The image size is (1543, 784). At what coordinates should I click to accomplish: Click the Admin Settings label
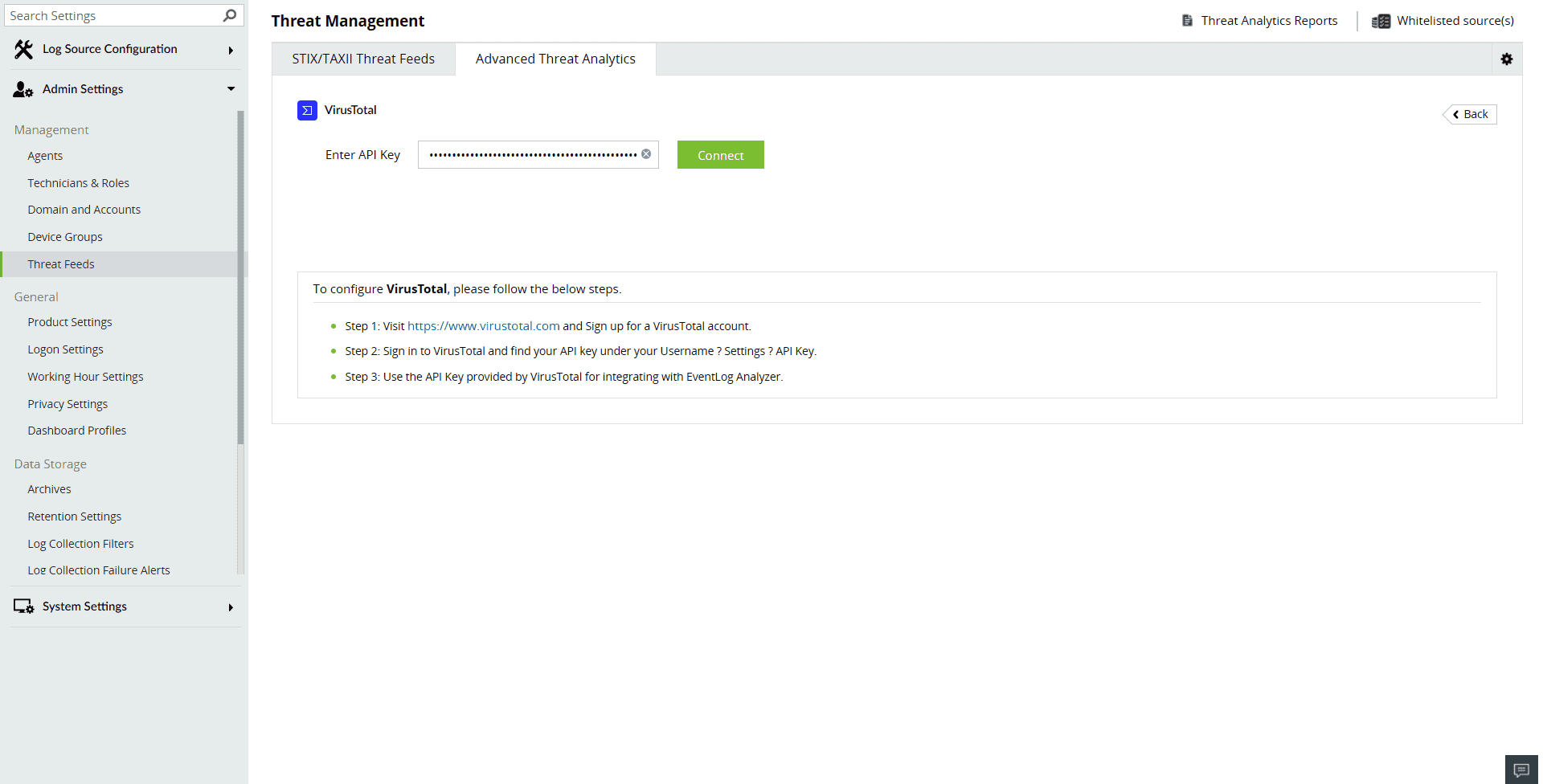pyautogui.click(x=83, y=89)
